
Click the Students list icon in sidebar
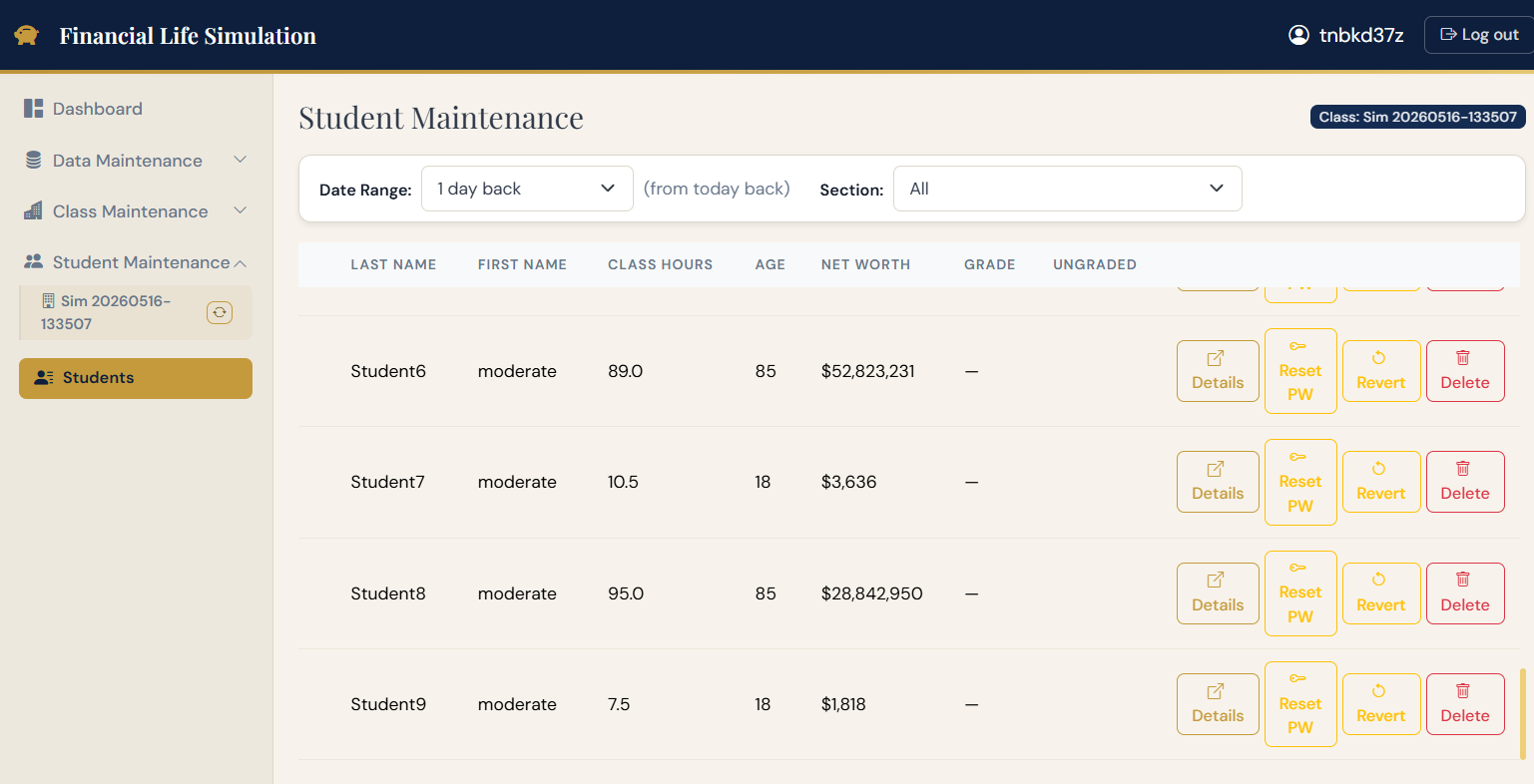(44, 378)
